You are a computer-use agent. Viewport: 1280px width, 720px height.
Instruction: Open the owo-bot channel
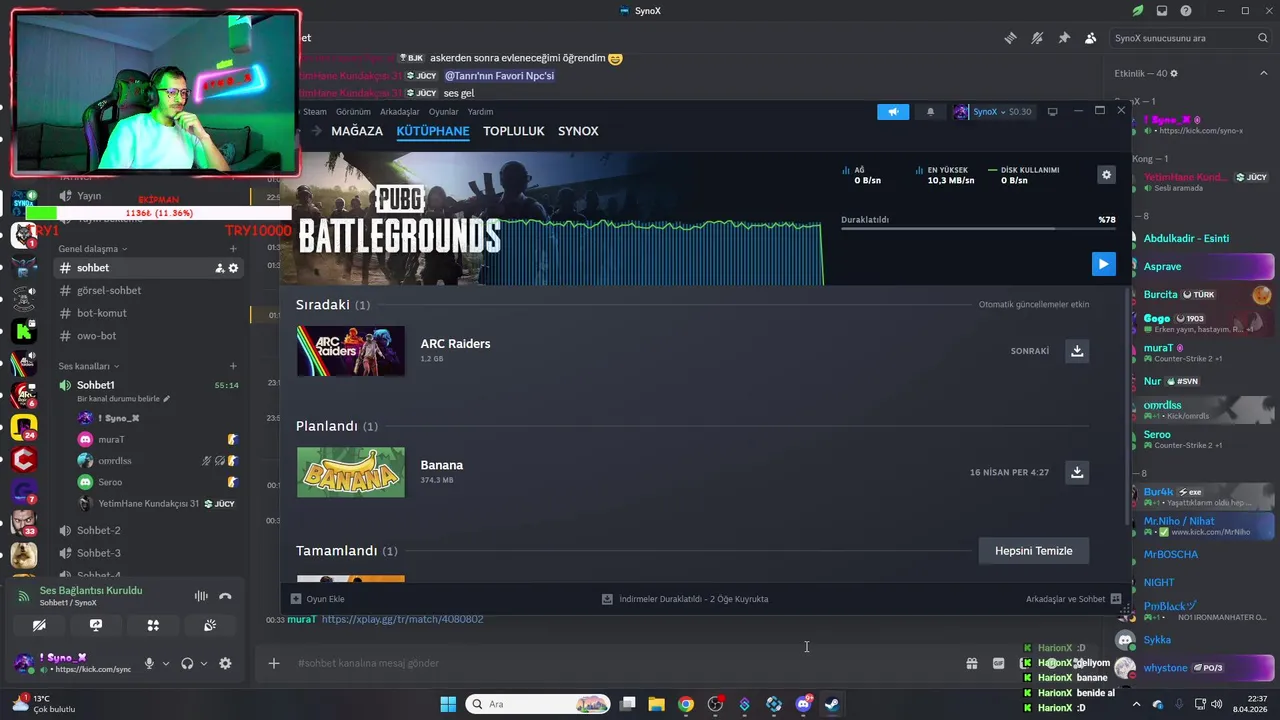tap(150, 336)
